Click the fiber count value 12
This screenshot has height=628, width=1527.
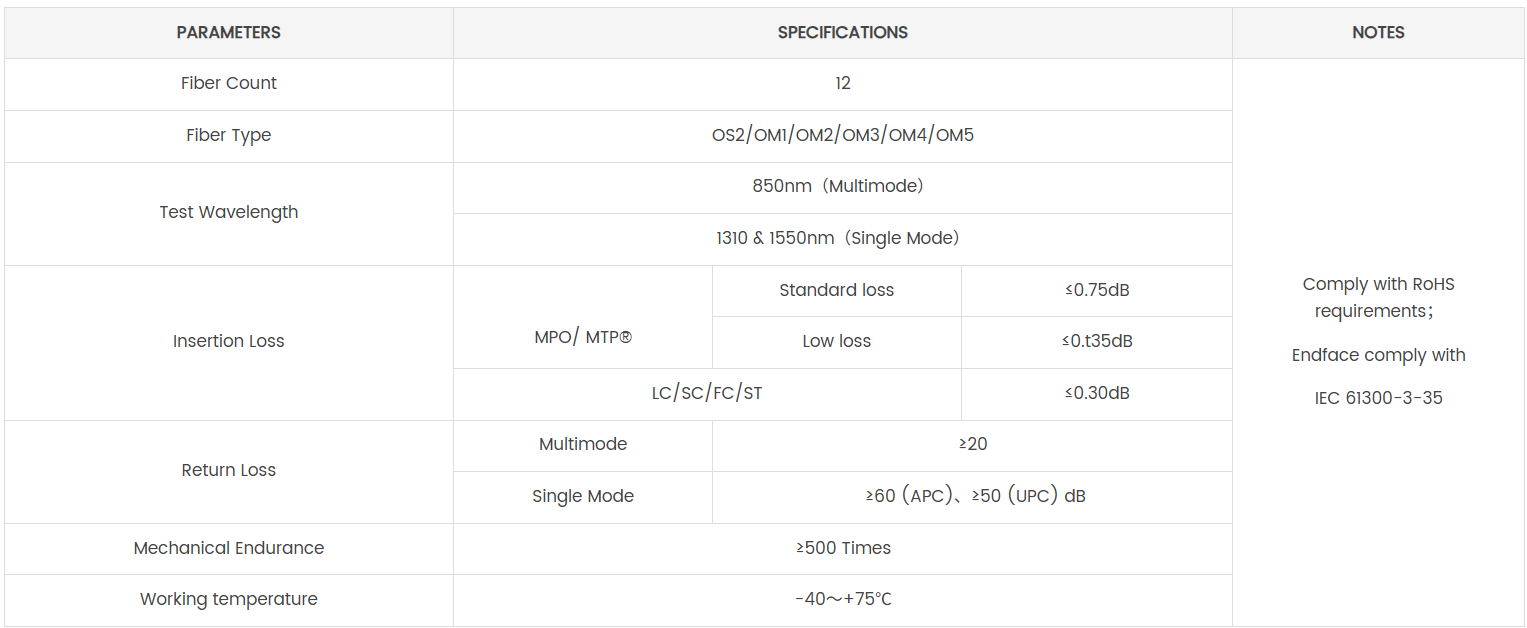842,84
